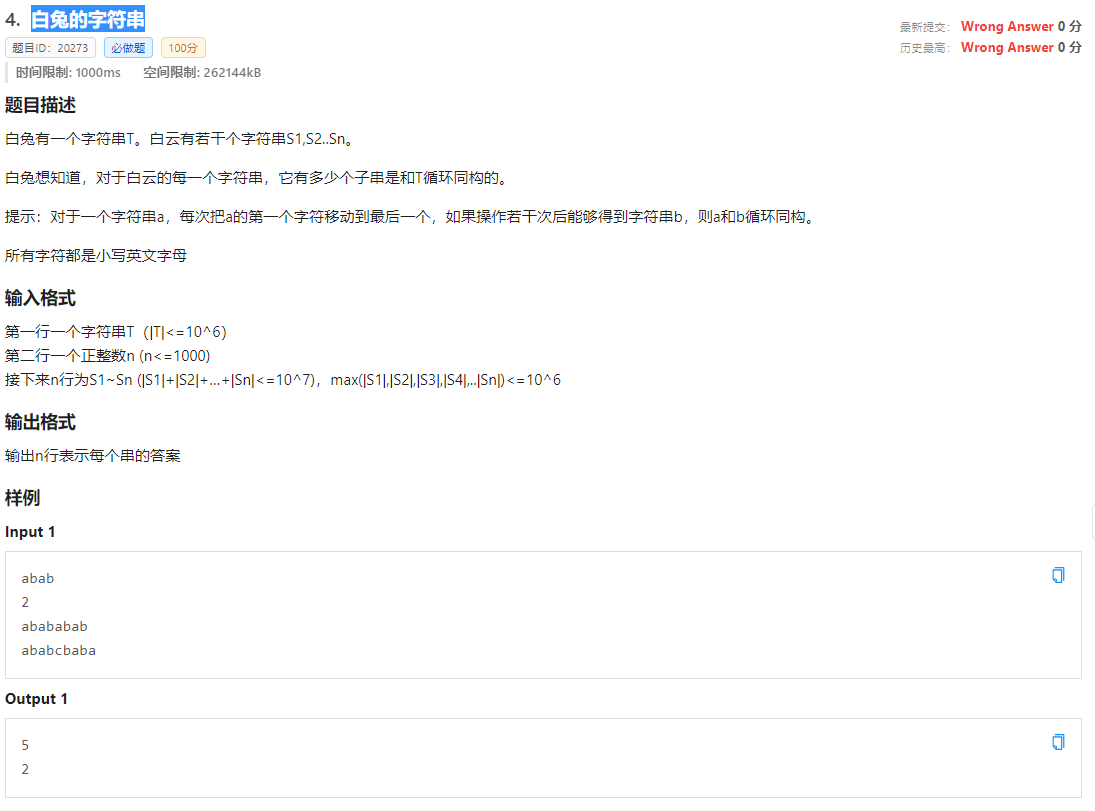Click the 题目描述 section heading

coord(40,105)
